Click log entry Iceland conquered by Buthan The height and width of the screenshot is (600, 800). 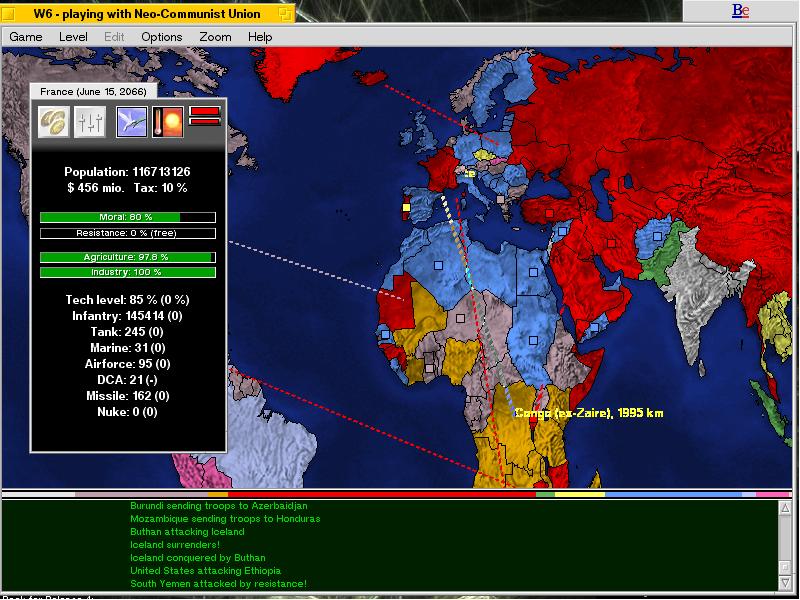[198, 558]
